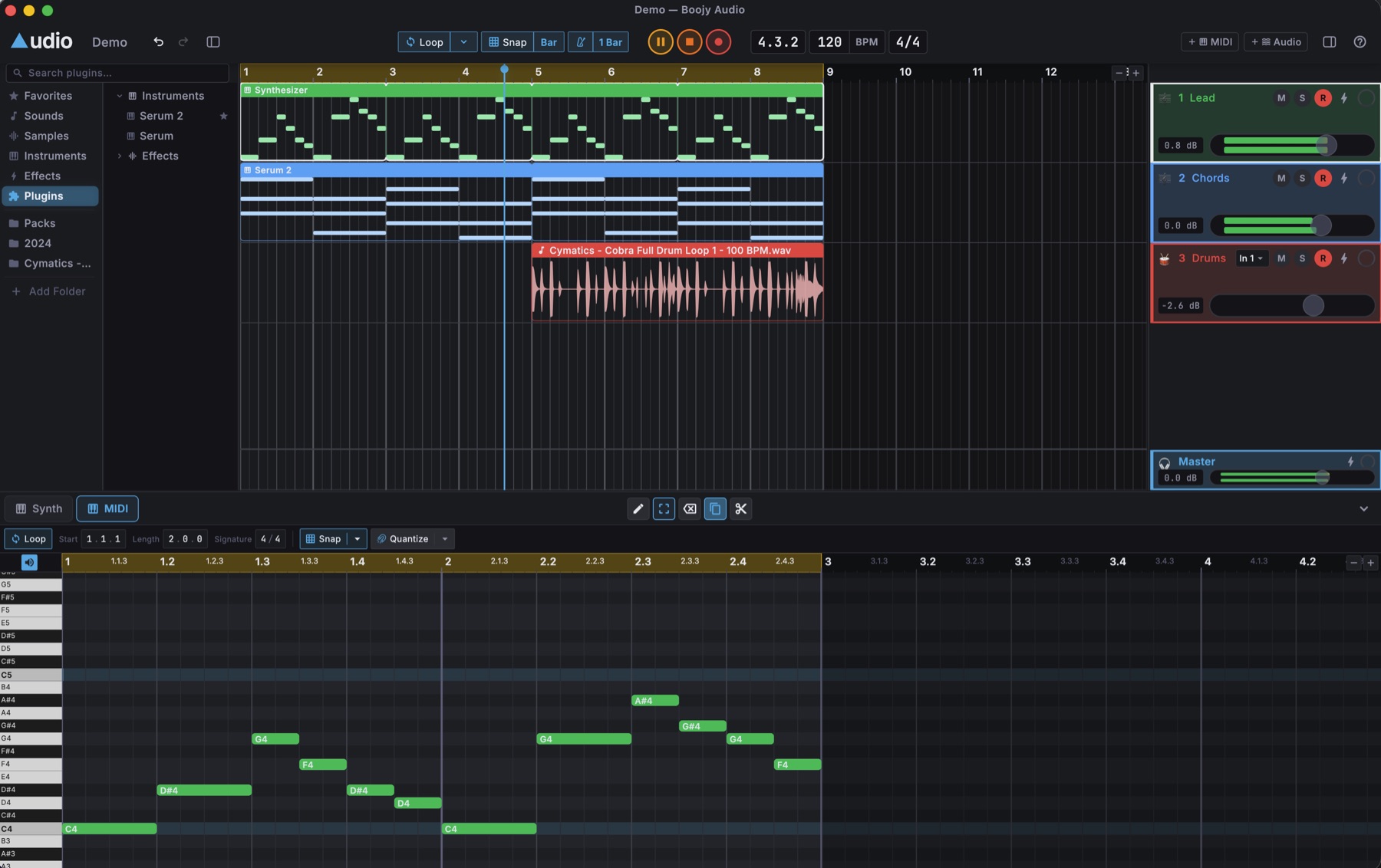Zoom out the arrangement timeline with minus
Viewport: 1381px width, 868px height.
point(1119,73)
